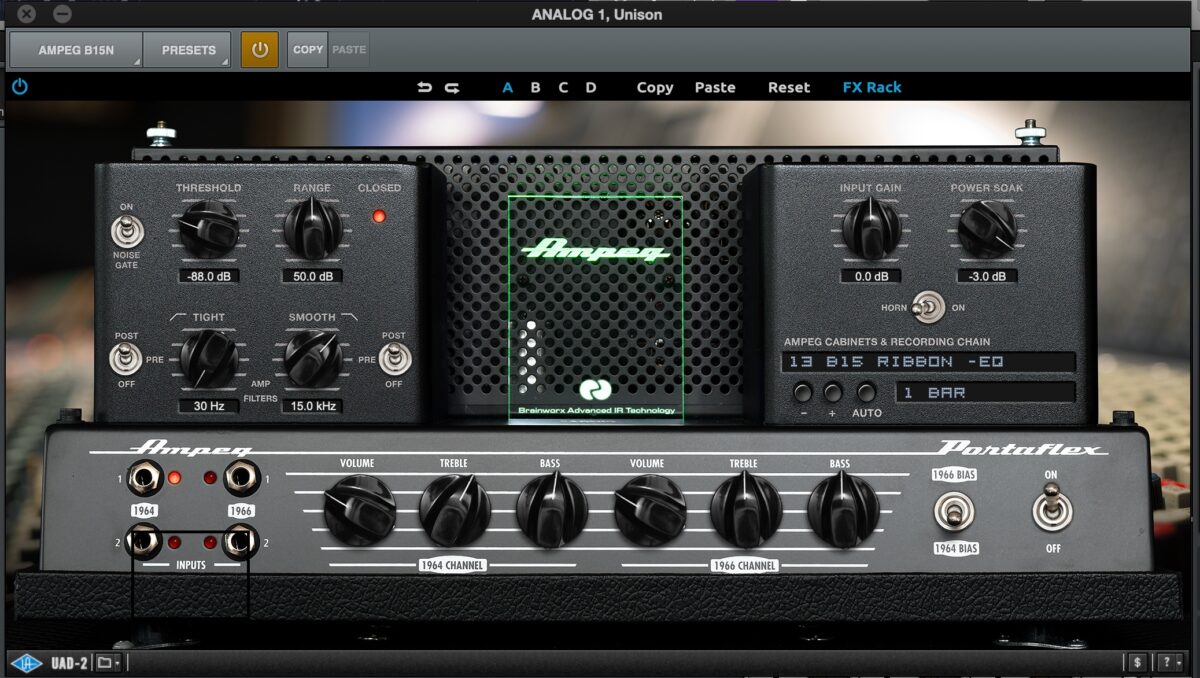Screen dimensions: 1200x678
Task: Click the 1966 CHANNEL VOLUME knob
Action: pyautogui.click(x=649, y=510)
